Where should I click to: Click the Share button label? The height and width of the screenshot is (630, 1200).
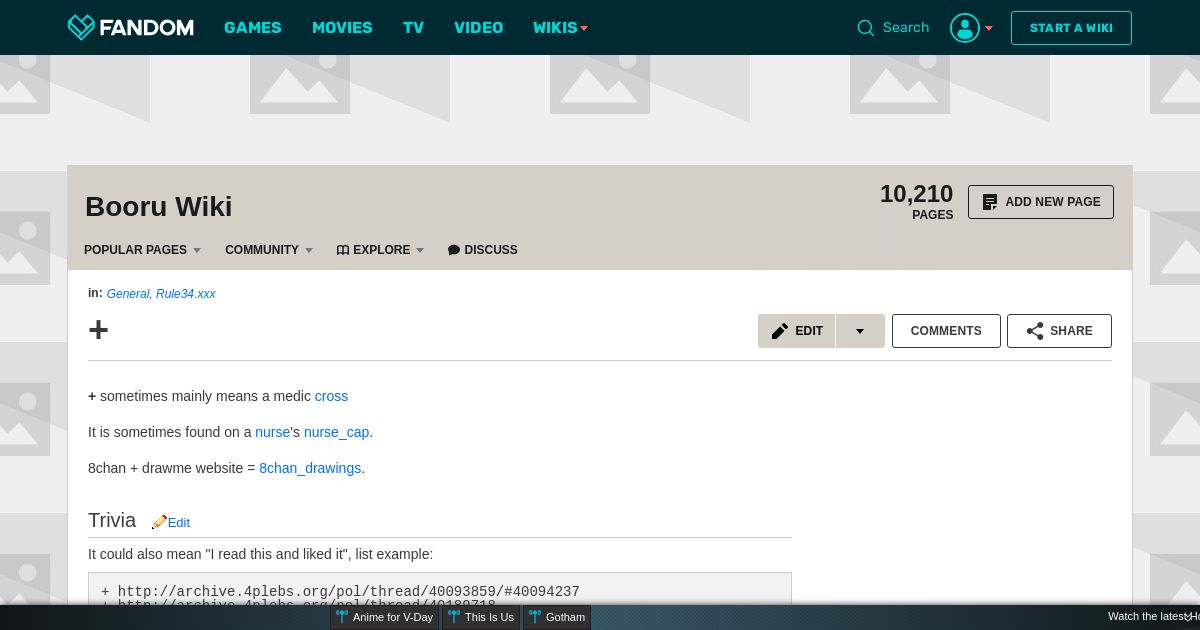pyautogui.click(x=1072, y=331)
